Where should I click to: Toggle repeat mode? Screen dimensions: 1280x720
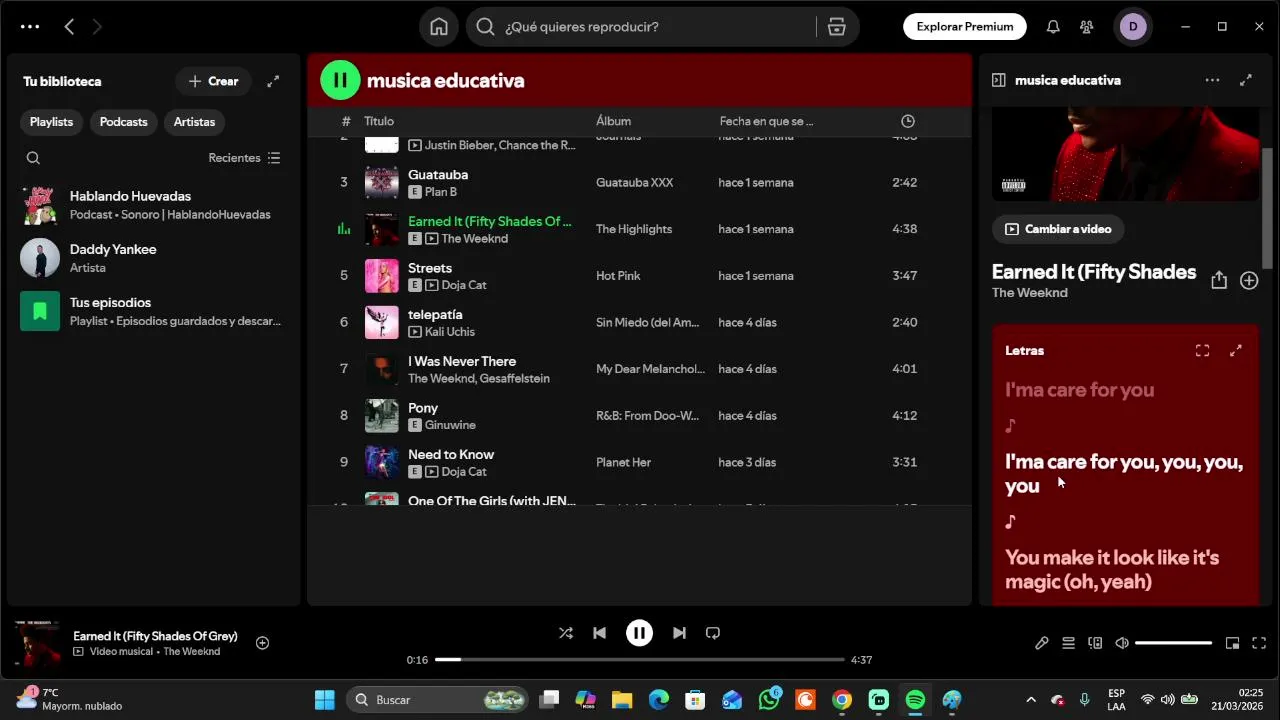[x=713, y=633]
